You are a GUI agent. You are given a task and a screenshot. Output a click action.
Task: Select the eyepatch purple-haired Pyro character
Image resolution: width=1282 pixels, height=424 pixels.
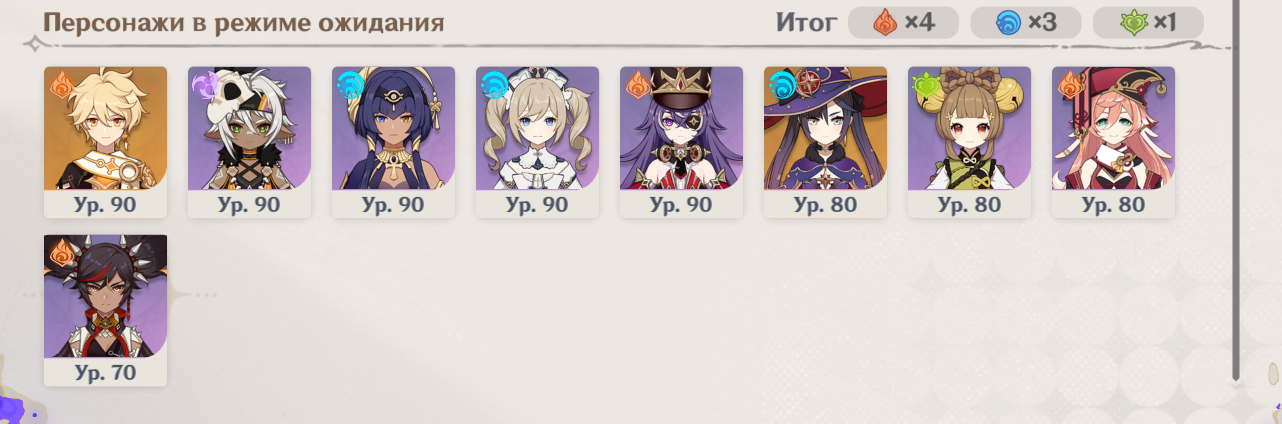[x=681, y=142]
